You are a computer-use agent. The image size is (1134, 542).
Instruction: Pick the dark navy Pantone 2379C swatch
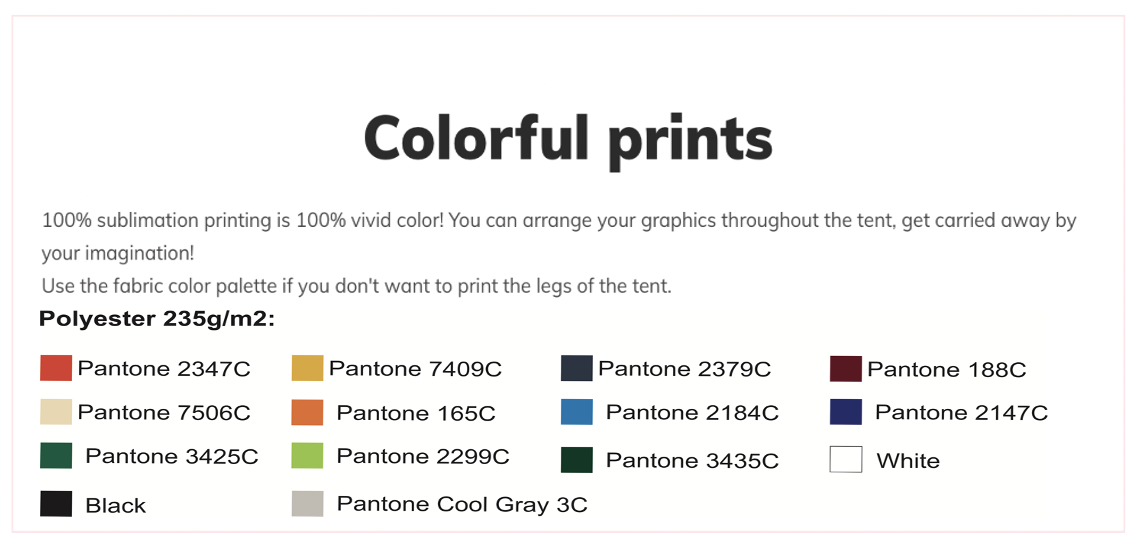tap(576, 368)
